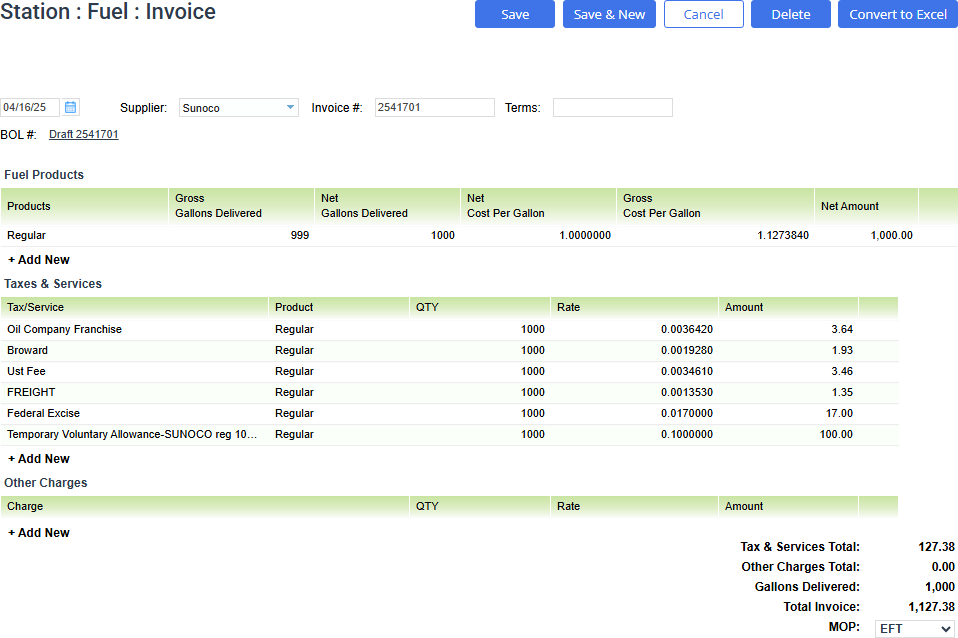Add new row under Taxes & Services
Image resolution: width=958 pixels, height=638 pixels.
point(39,459)
